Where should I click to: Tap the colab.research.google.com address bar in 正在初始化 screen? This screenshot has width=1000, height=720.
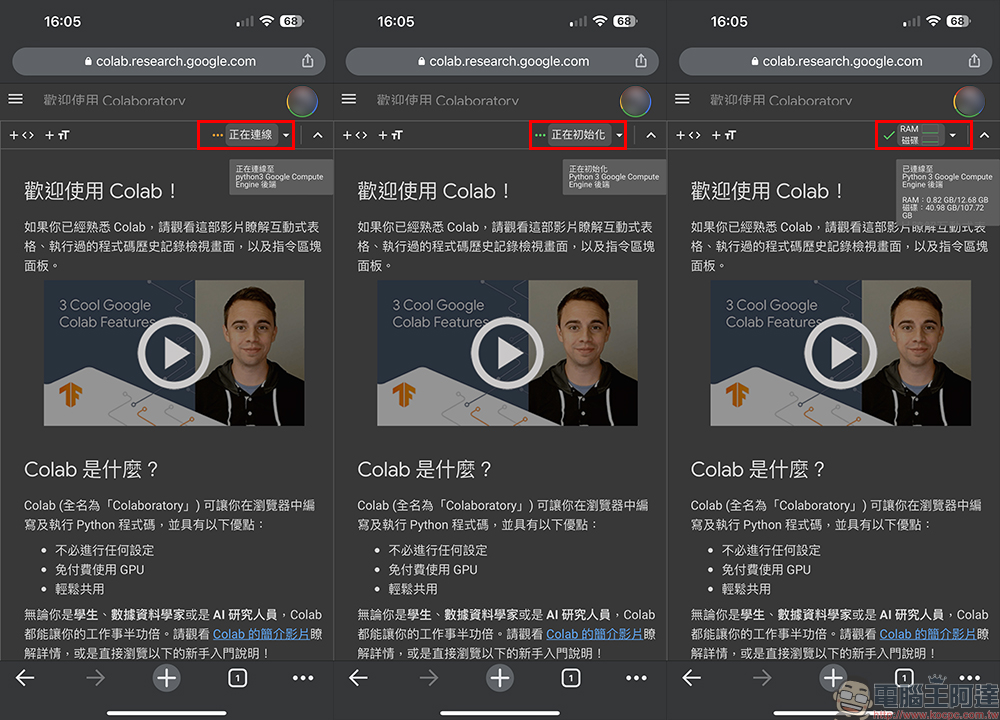coord(503,61)
